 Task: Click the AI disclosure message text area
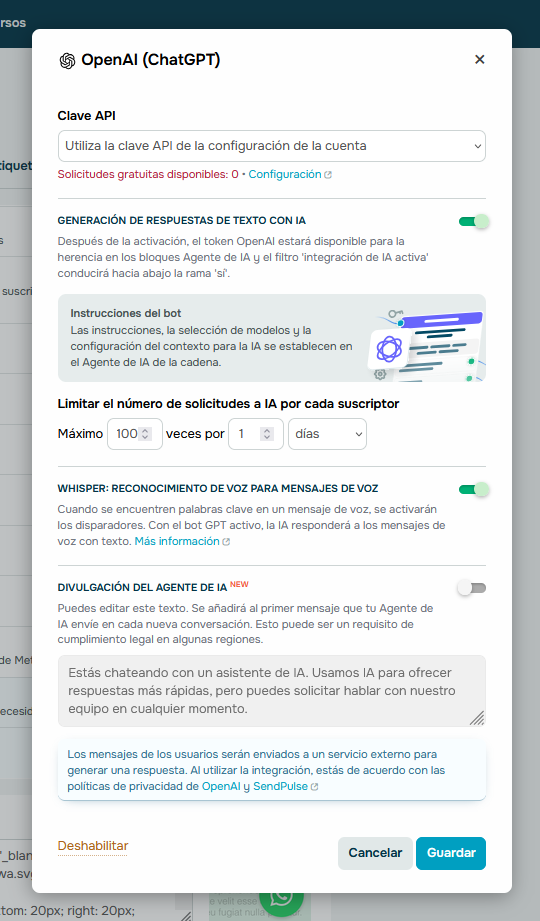[x=271, y=691]
